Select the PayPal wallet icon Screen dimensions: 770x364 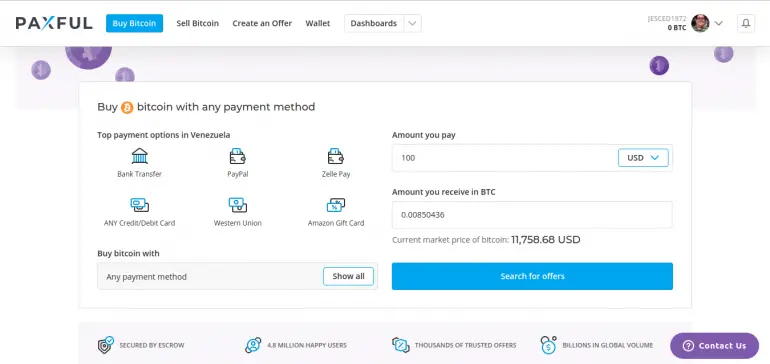tap(238, 156)
